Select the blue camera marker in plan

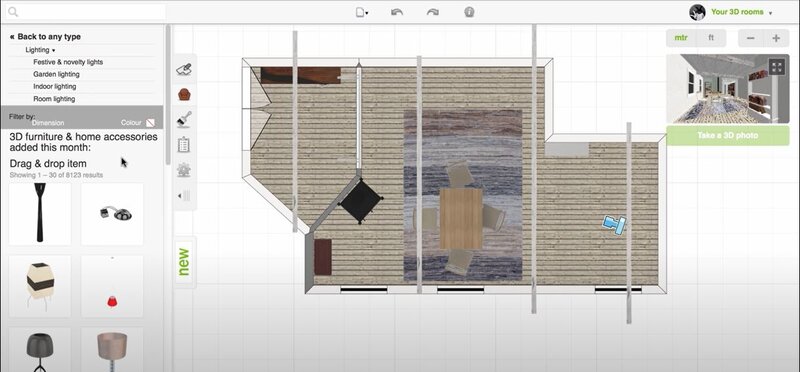pyautogui.click(x=614, y=225)
